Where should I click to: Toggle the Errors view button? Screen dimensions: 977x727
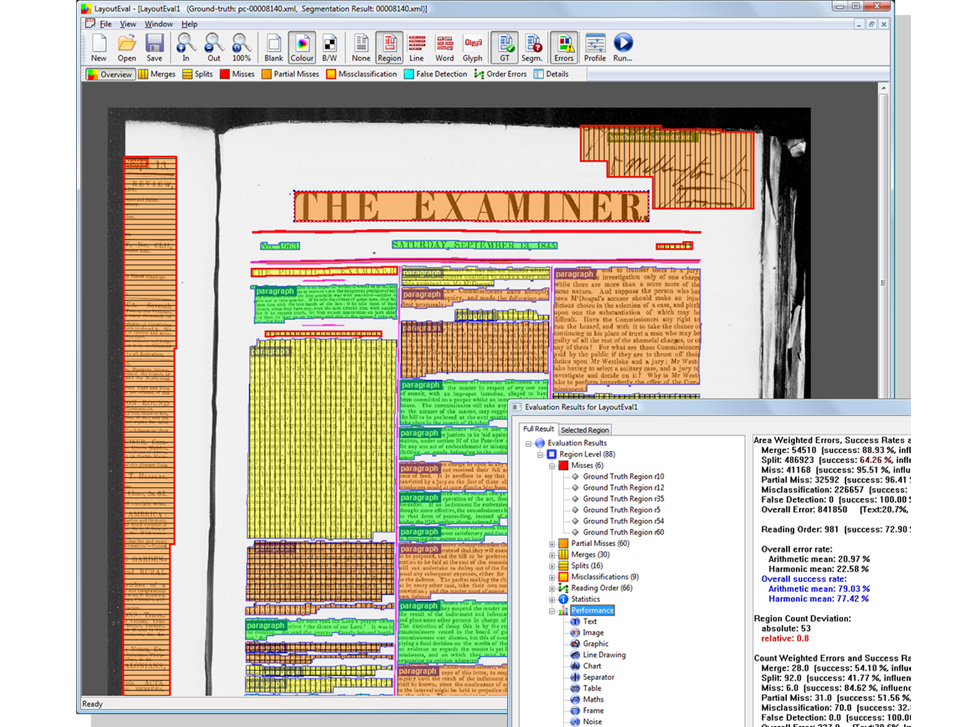pos(563,48)
